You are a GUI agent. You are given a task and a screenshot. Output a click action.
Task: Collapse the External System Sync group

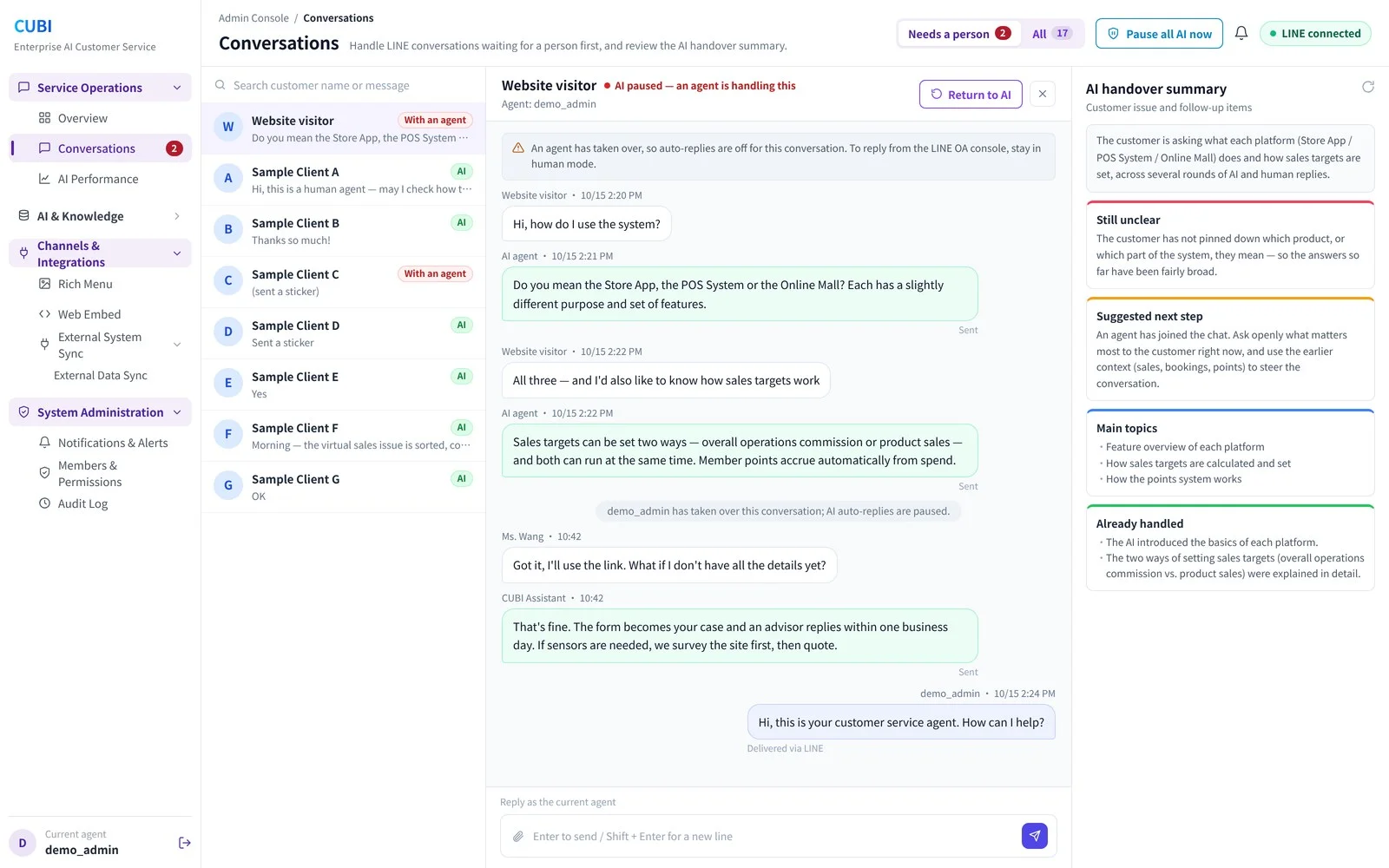177,345
